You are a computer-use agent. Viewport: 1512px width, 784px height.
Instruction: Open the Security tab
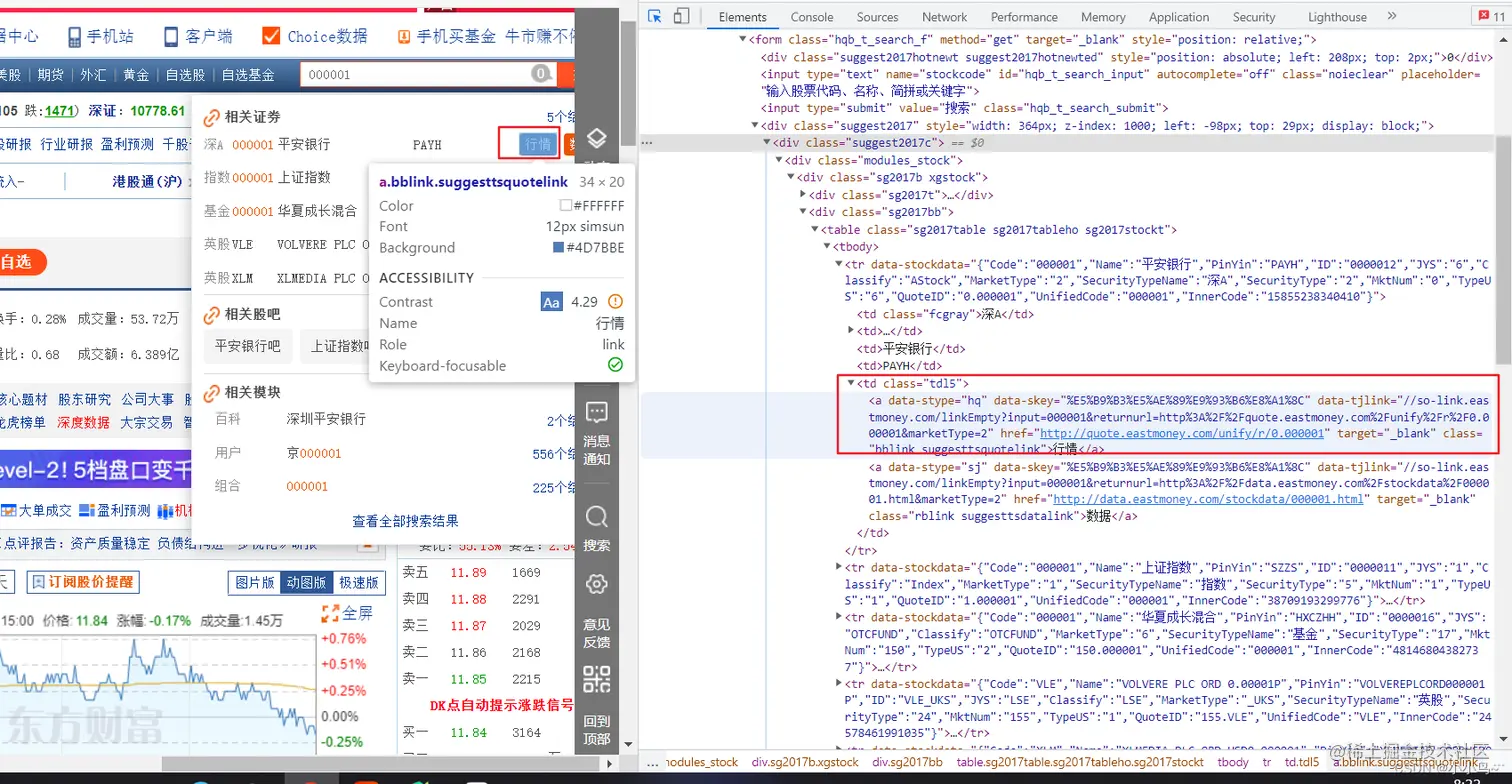coord(1254,17)
